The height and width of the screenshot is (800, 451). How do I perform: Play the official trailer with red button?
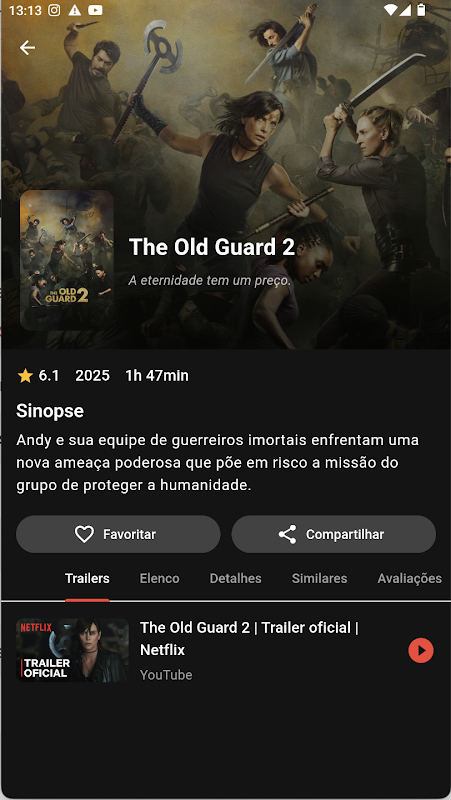pos(421,651)
